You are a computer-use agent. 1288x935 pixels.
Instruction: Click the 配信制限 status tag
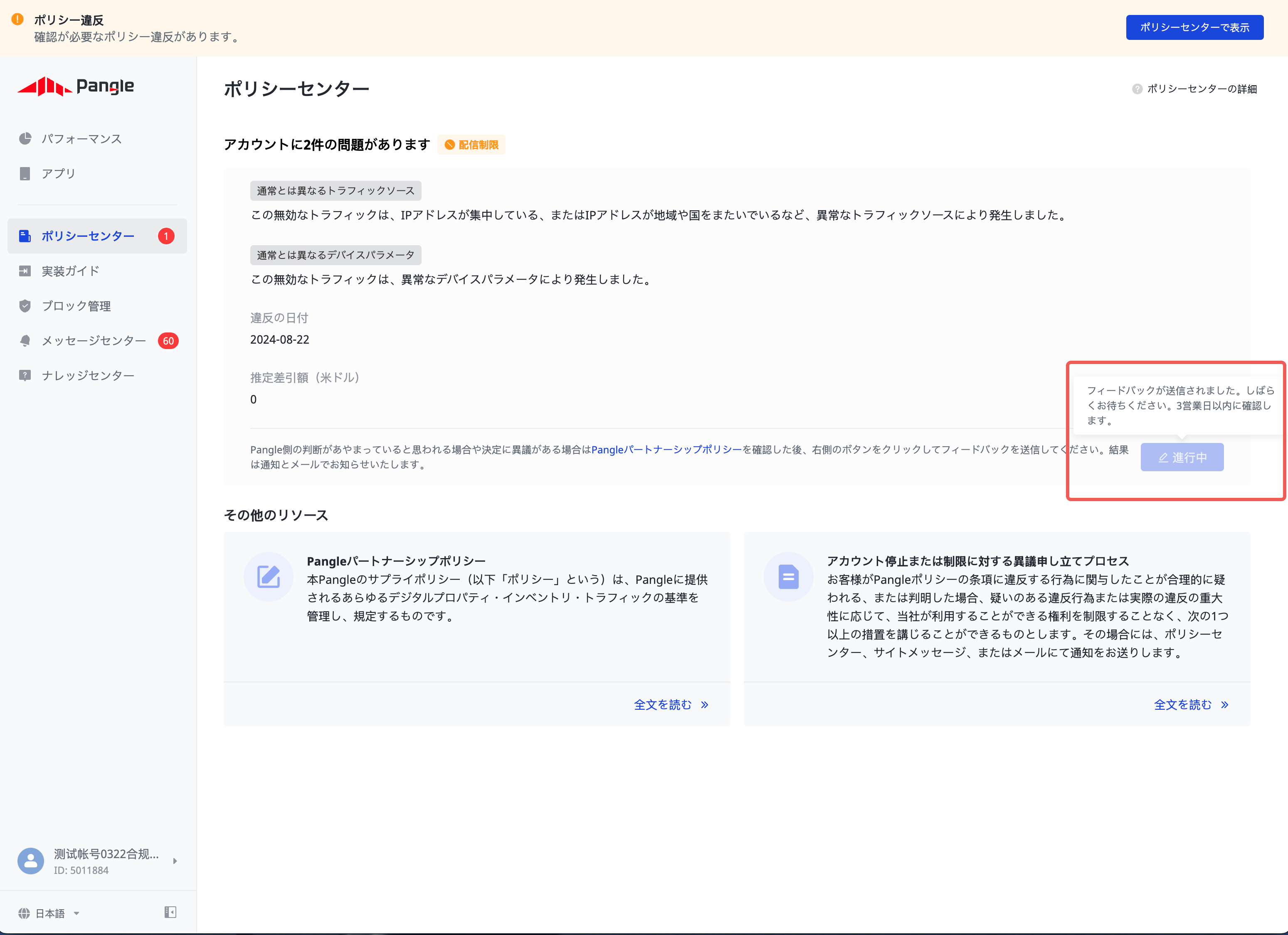point(471,145)
